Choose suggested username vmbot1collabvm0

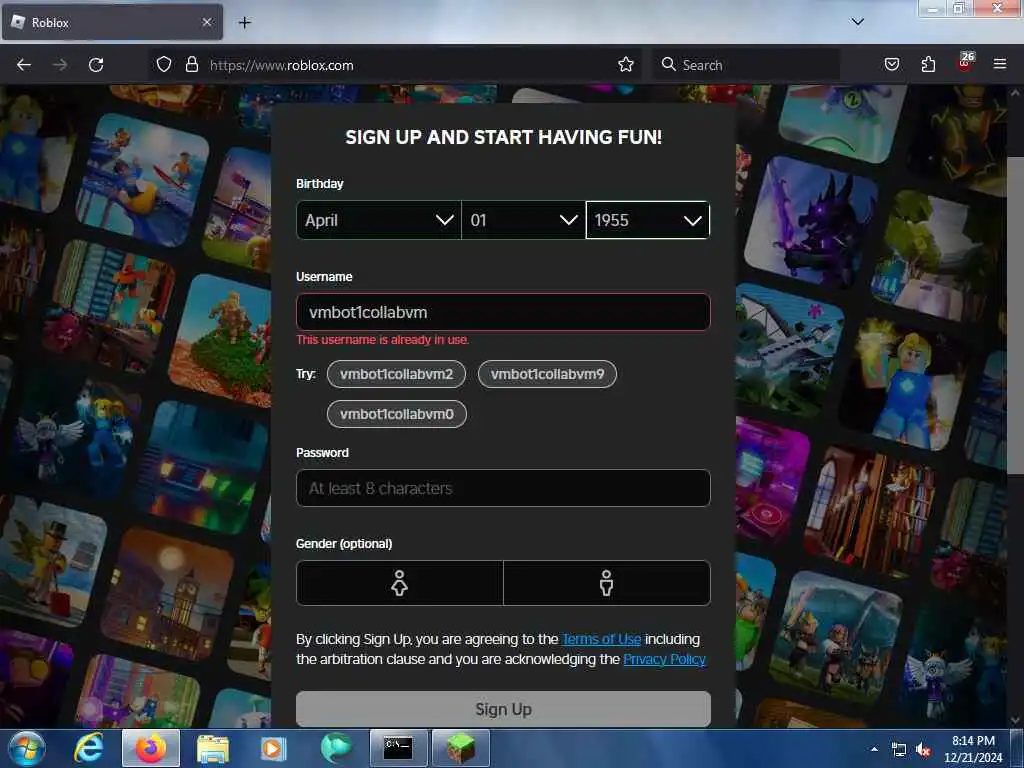coord(396,414)
